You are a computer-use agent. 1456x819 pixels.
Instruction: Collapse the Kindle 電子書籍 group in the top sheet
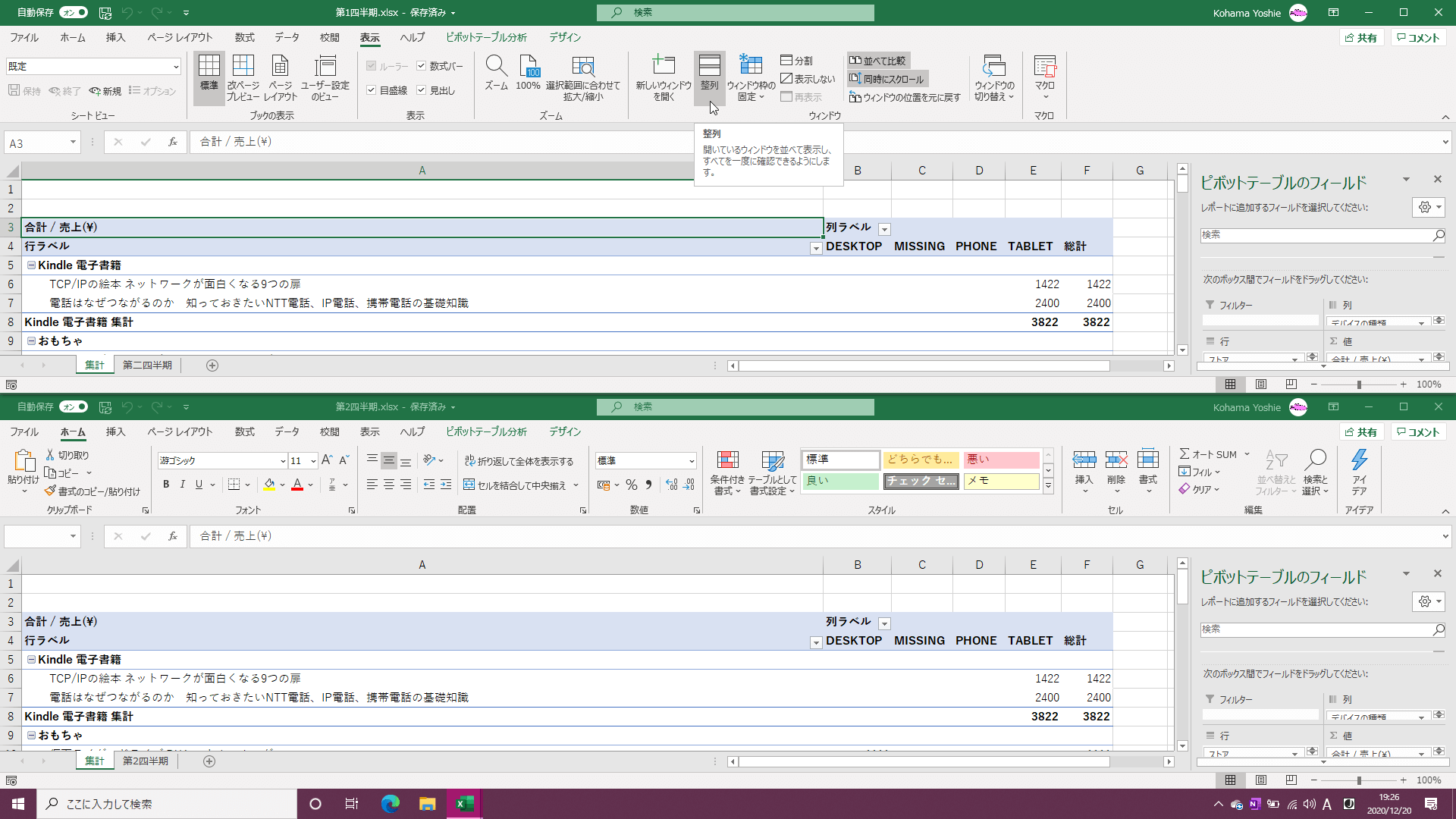31,265
